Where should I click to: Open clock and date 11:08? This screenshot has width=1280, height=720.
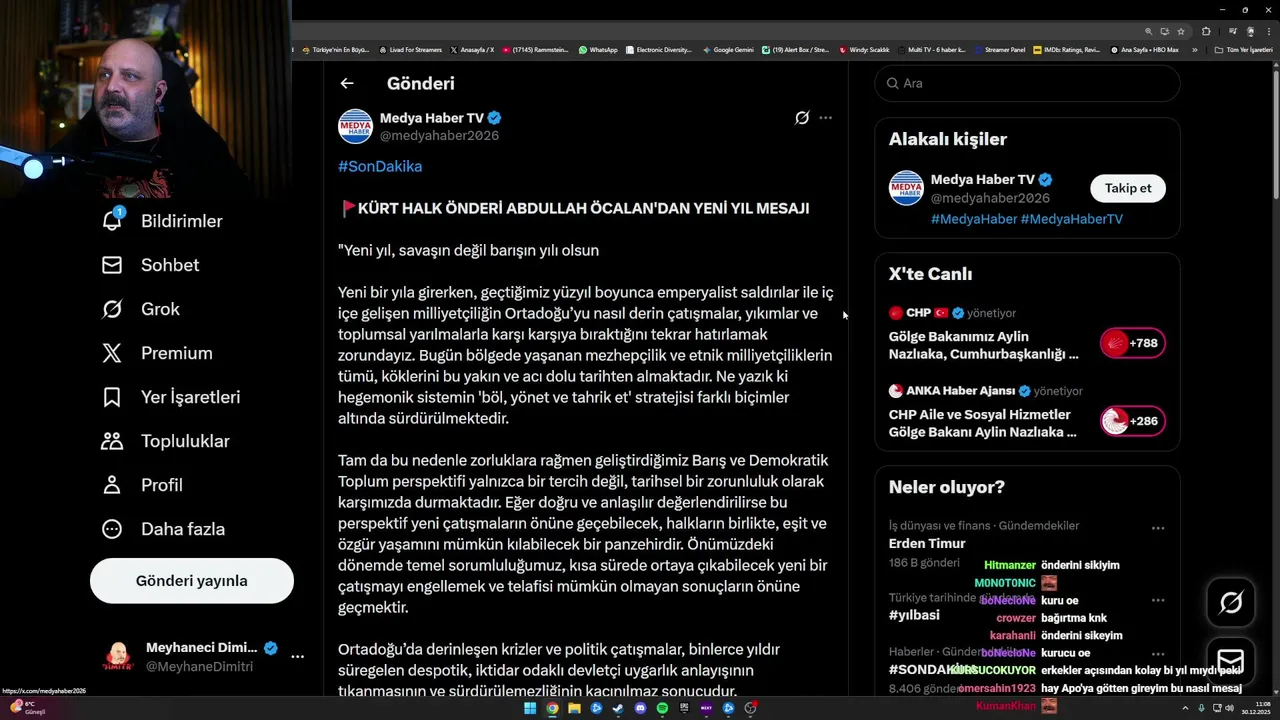(1256, 708)
